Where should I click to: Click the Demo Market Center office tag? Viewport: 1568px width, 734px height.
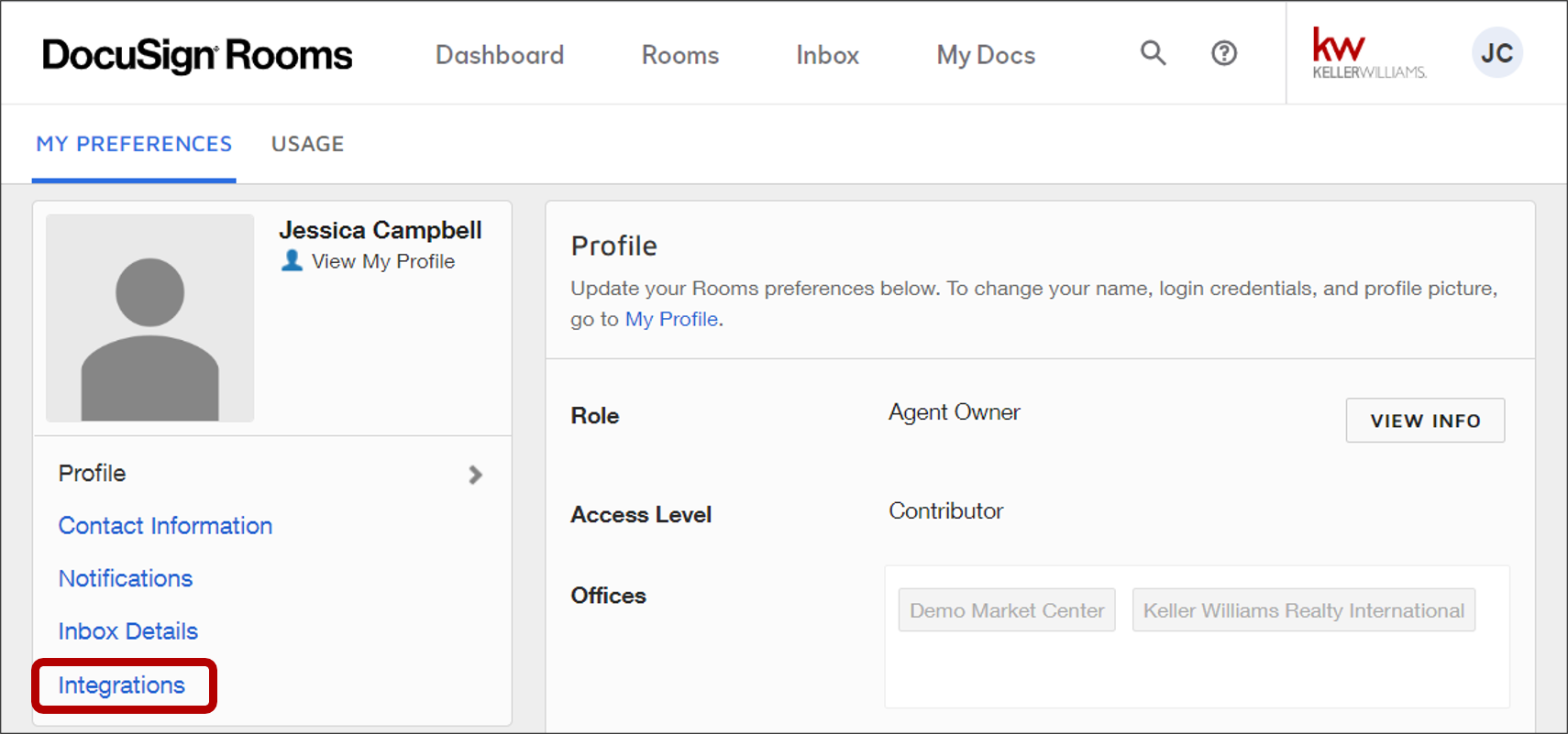[x=1007, y=610]
